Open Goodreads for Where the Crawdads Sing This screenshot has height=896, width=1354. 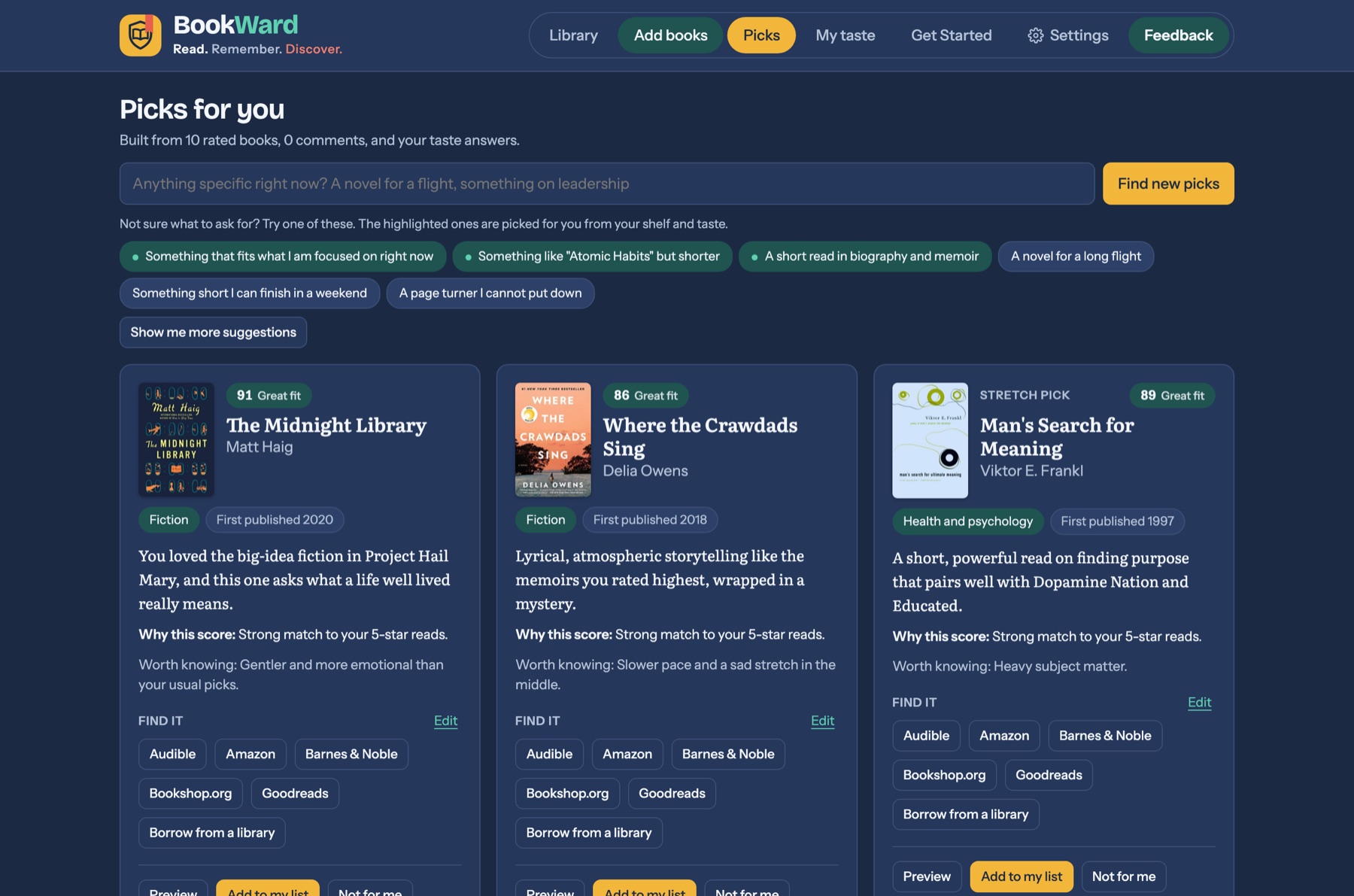pyautogui.click(x=672, y=794)
